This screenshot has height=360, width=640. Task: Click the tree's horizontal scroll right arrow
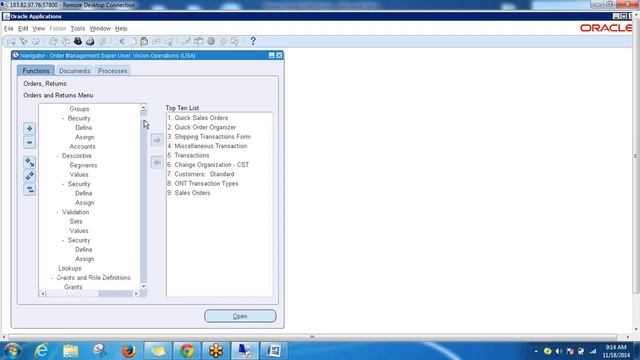(x=136, y=293)
